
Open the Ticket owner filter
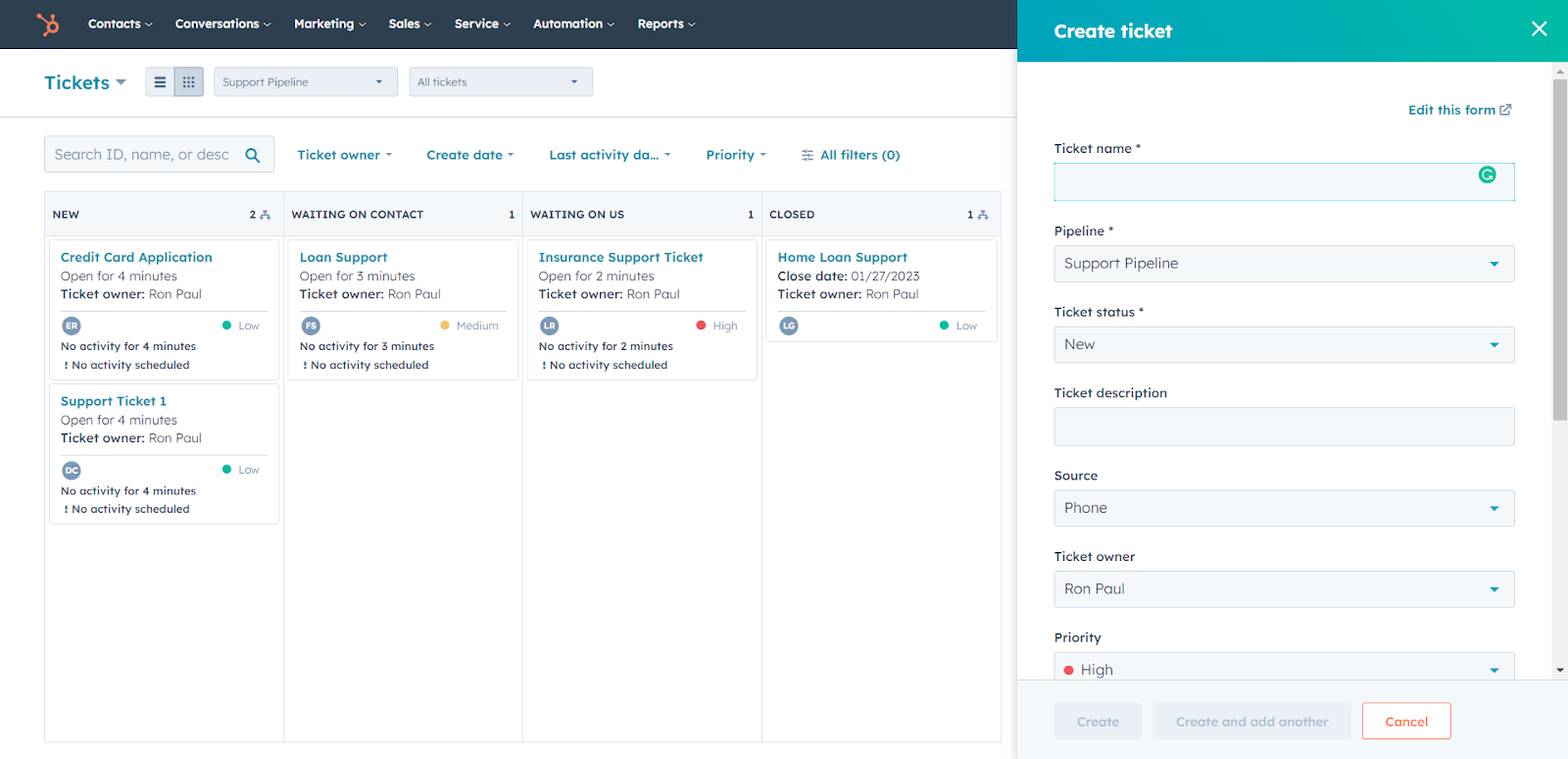pyautogui.click(x=345, y=155)
